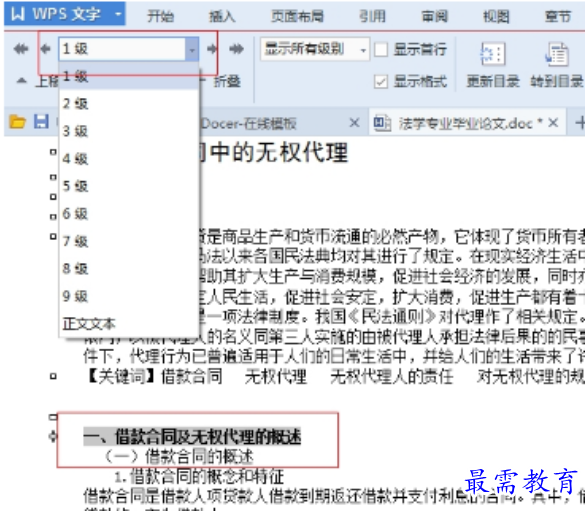Click inside the outline level input showing 1 级
This screenshot has height=513, width=586.
(122, 49)
